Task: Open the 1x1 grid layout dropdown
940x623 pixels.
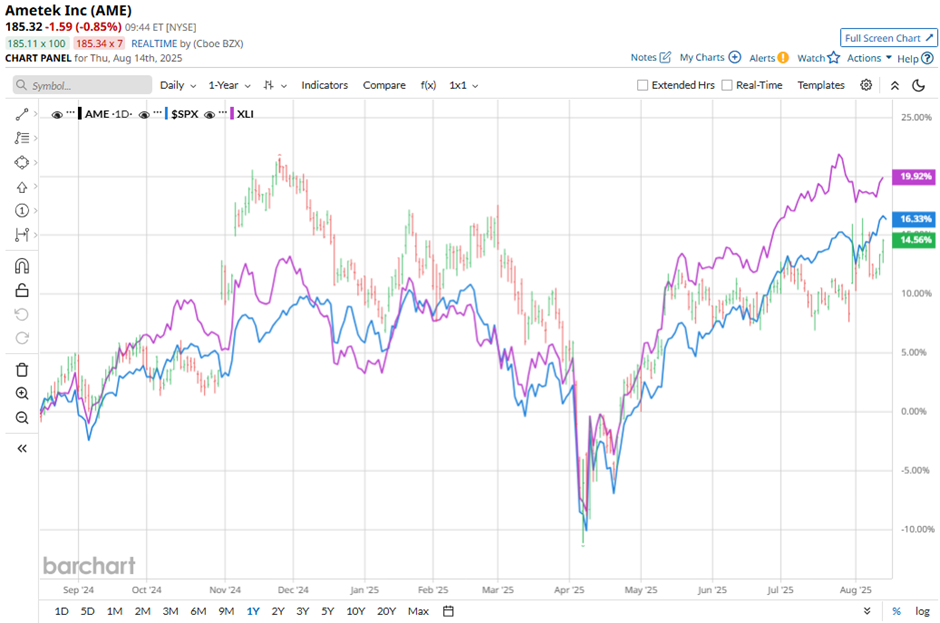Action: point(463,85)
